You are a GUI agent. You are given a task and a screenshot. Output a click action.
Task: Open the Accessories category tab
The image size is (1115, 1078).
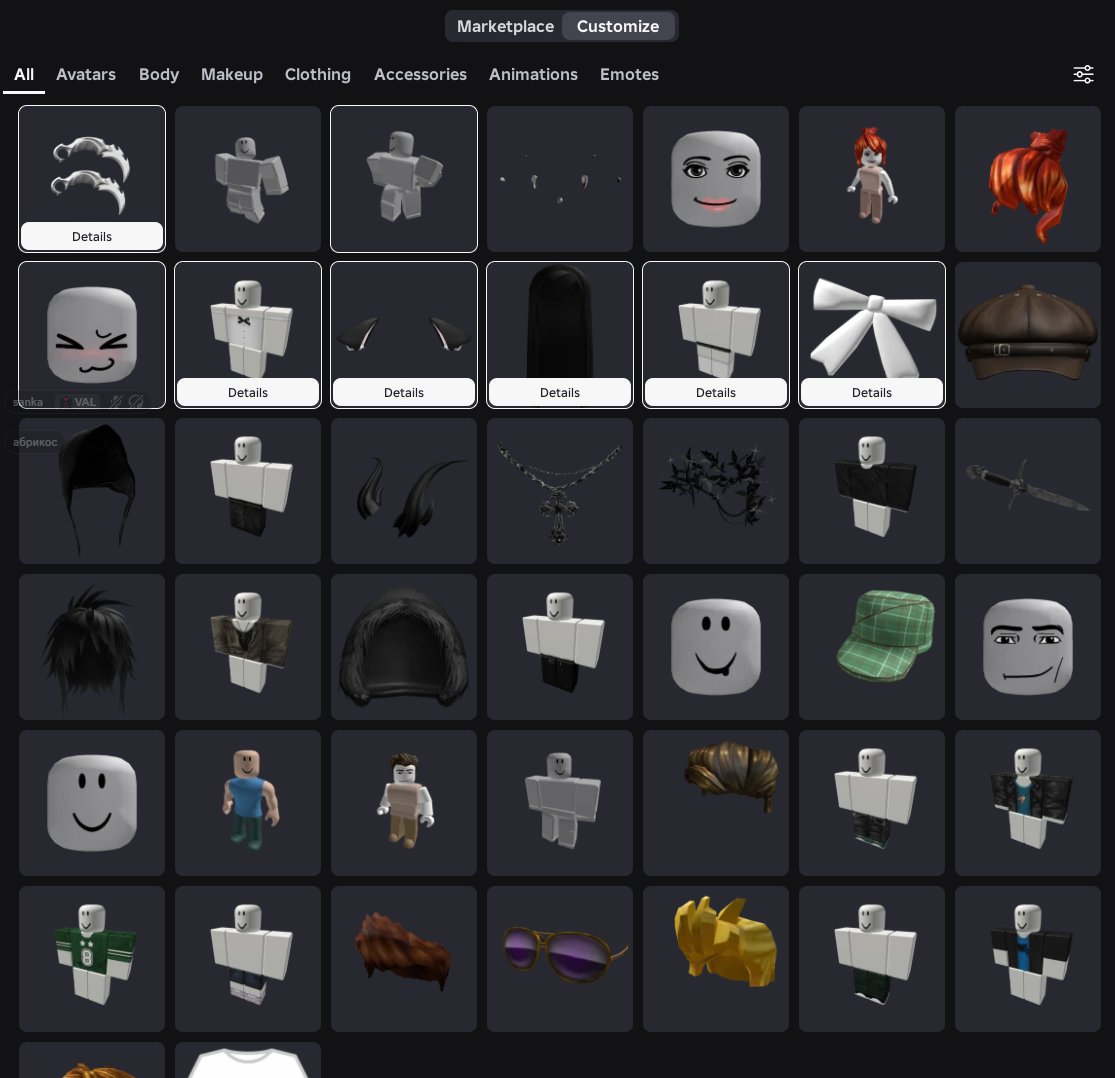tap(420, 75)
